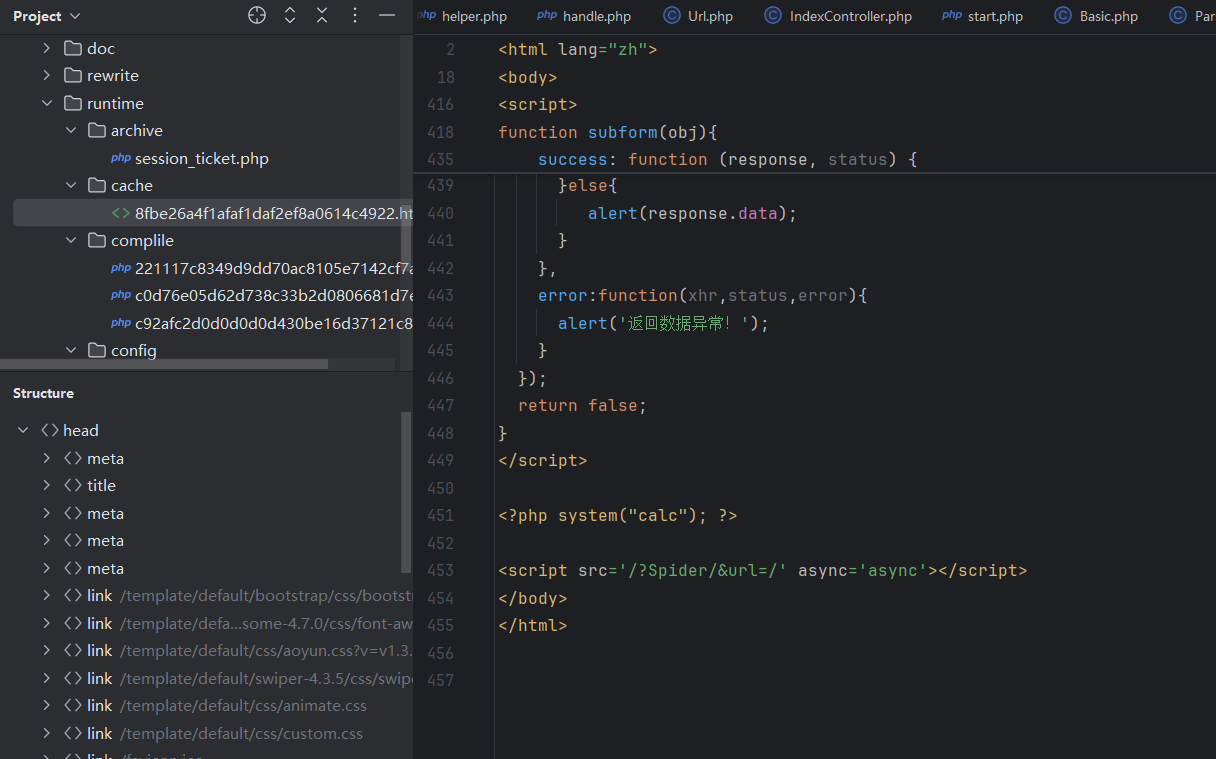Click the php icon beside file c92afc2d0d0d0d0d430be16d37121c8
This screenshot has width=1216, height=759.
tap(121, 323)
